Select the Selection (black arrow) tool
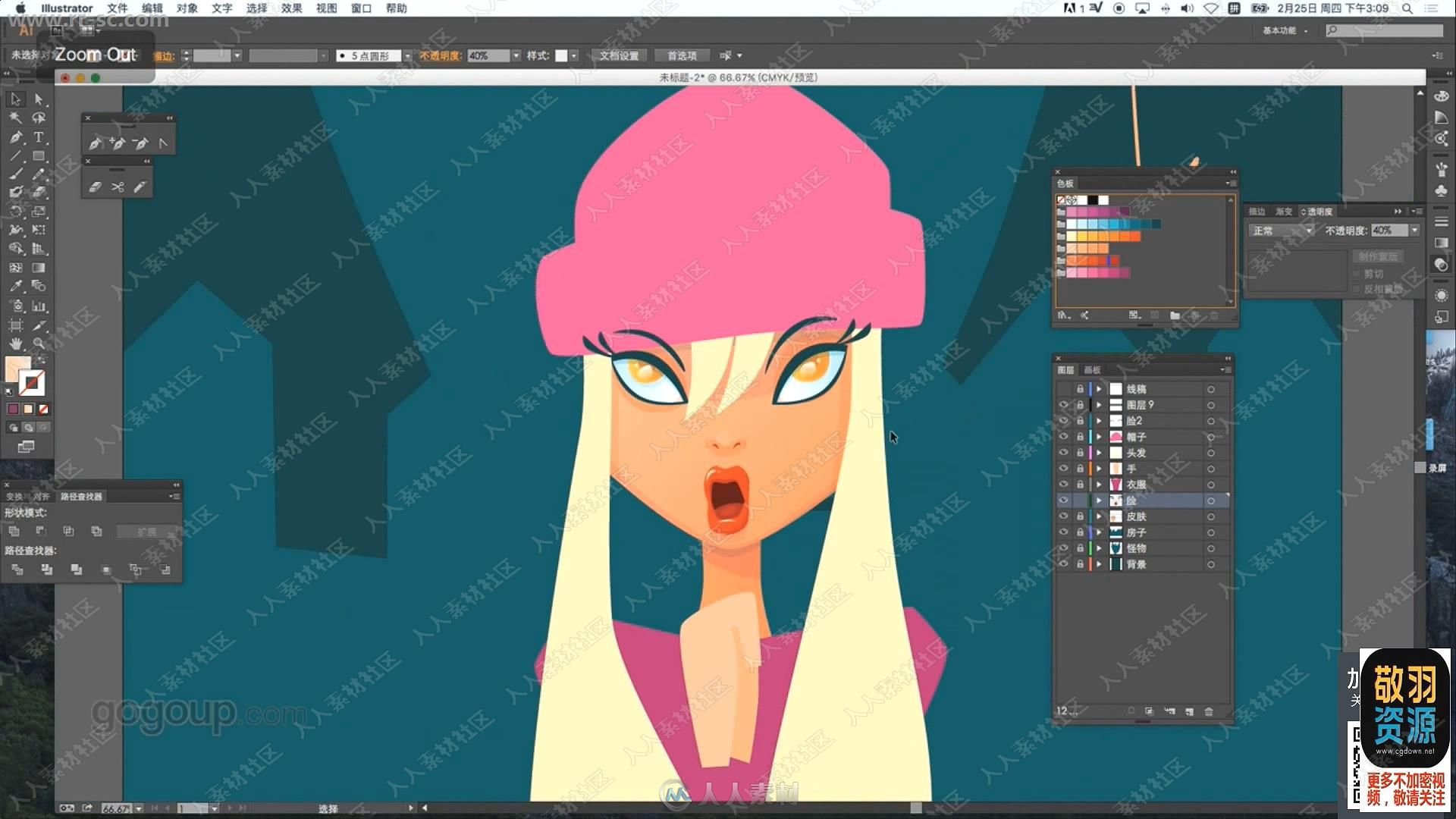This screenshot has width=1456, height=819. point(15,99)
